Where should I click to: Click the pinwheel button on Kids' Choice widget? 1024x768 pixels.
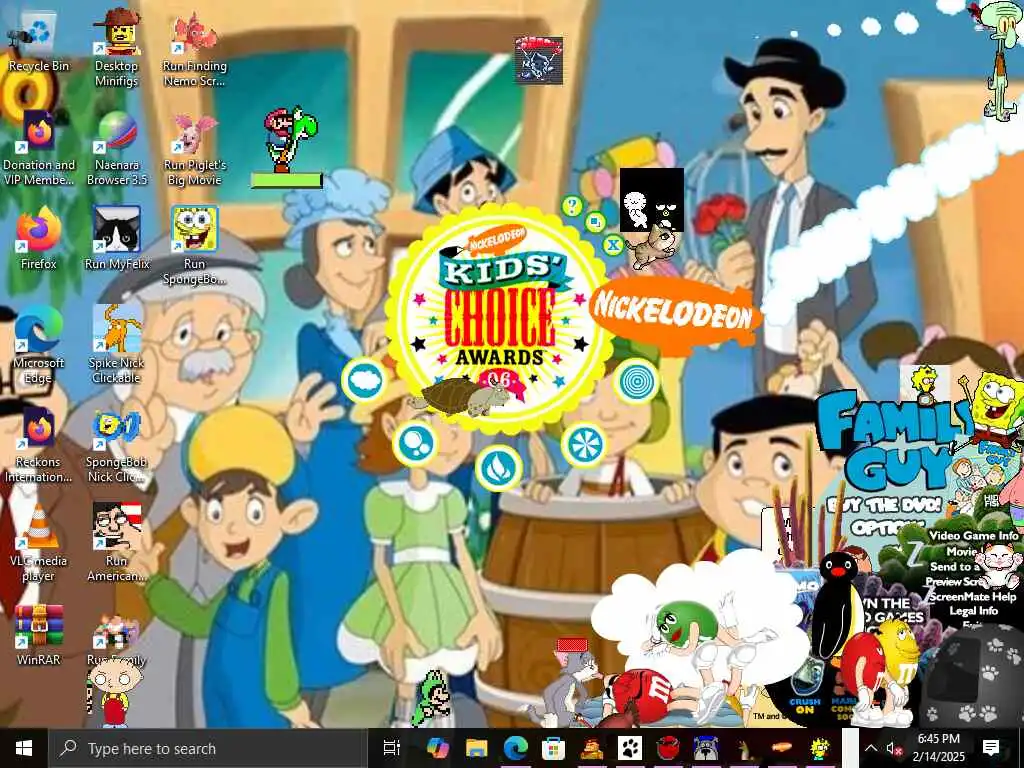[583, 445]
